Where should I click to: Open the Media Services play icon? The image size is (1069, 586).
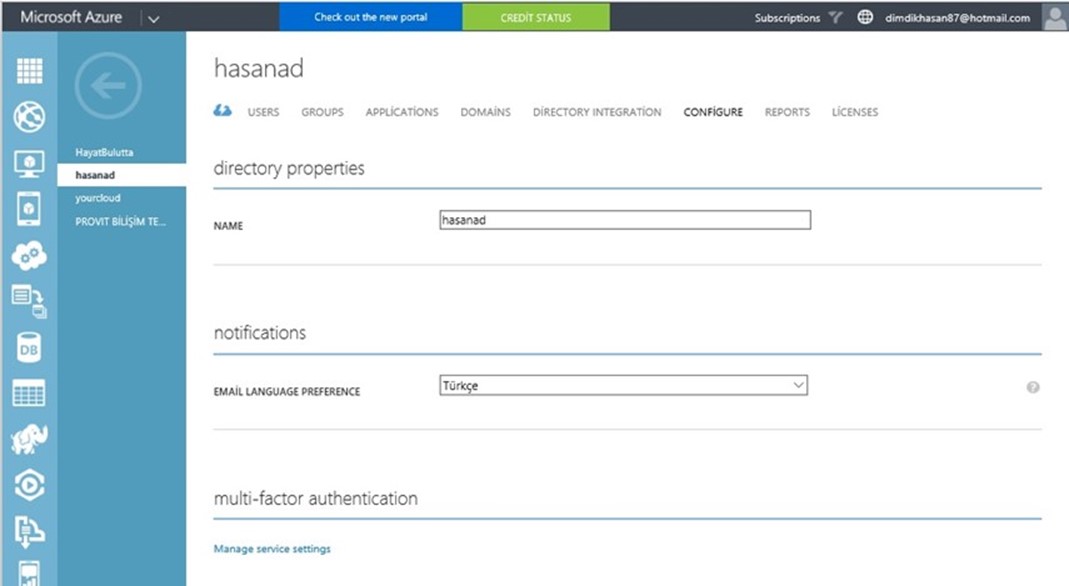[x=29, y=485]
